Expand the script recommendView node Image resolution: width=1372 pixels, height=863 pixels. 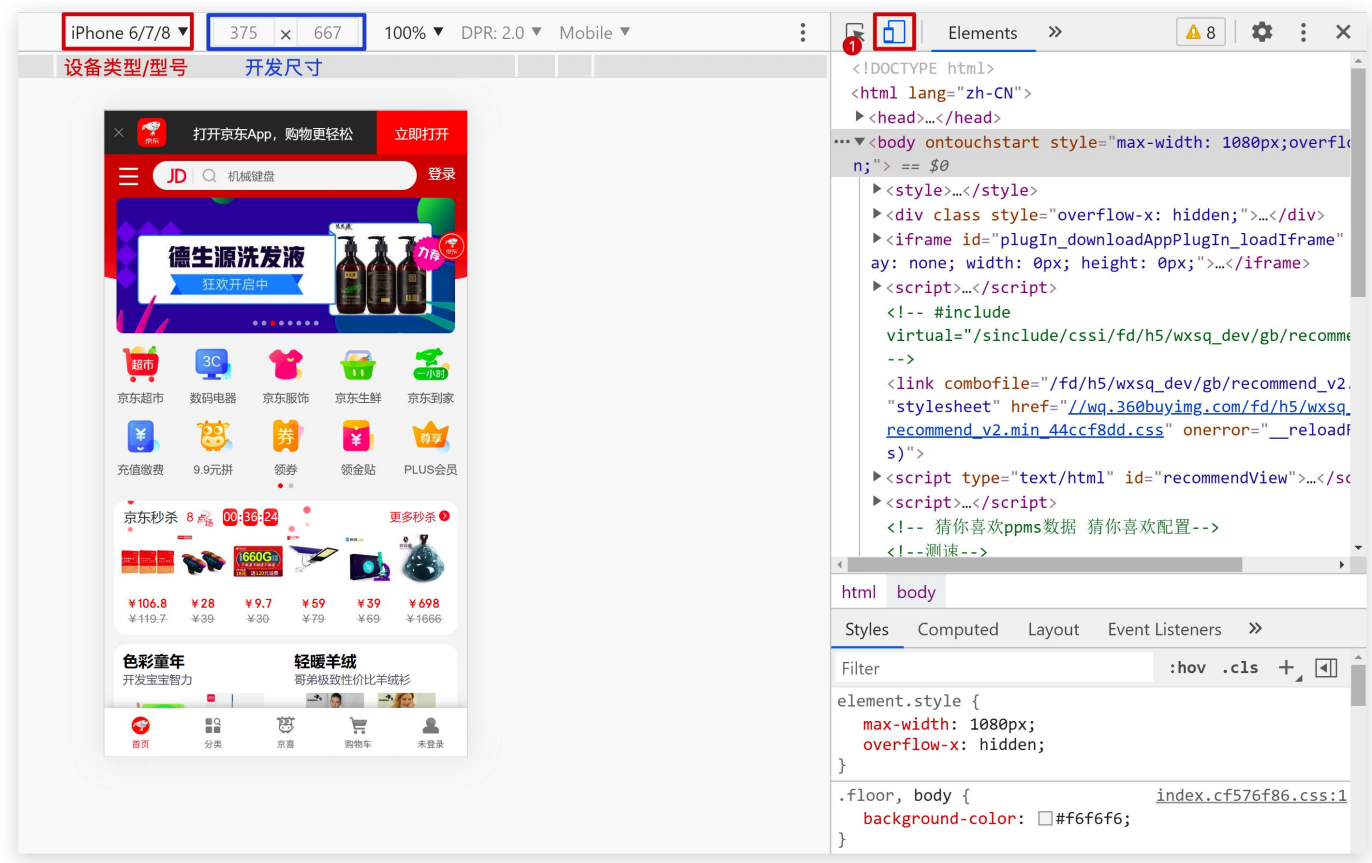877,477
